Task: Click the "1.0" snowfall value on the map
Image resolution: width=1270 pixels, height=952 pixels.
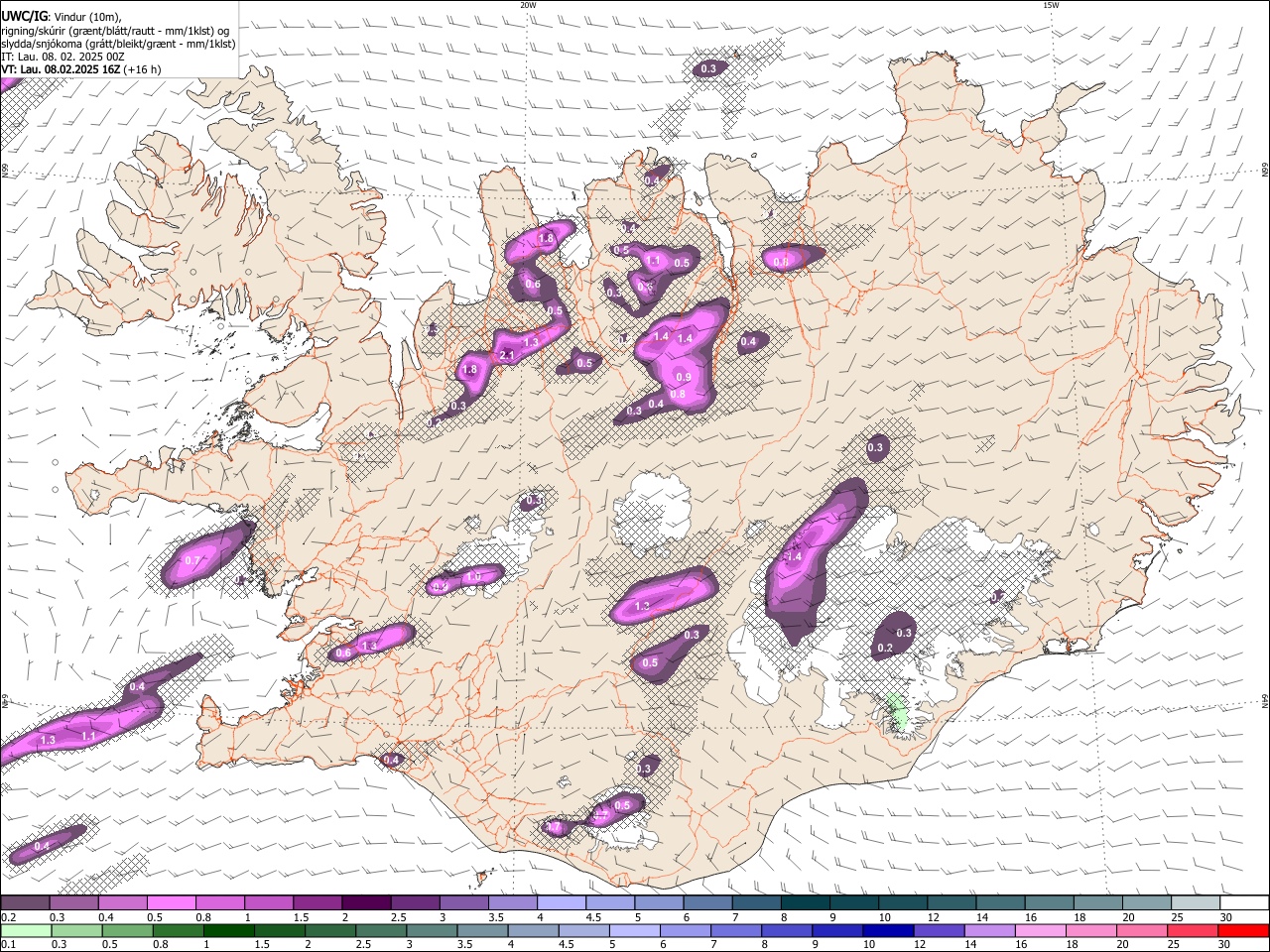Action: [x=473, y=577]
